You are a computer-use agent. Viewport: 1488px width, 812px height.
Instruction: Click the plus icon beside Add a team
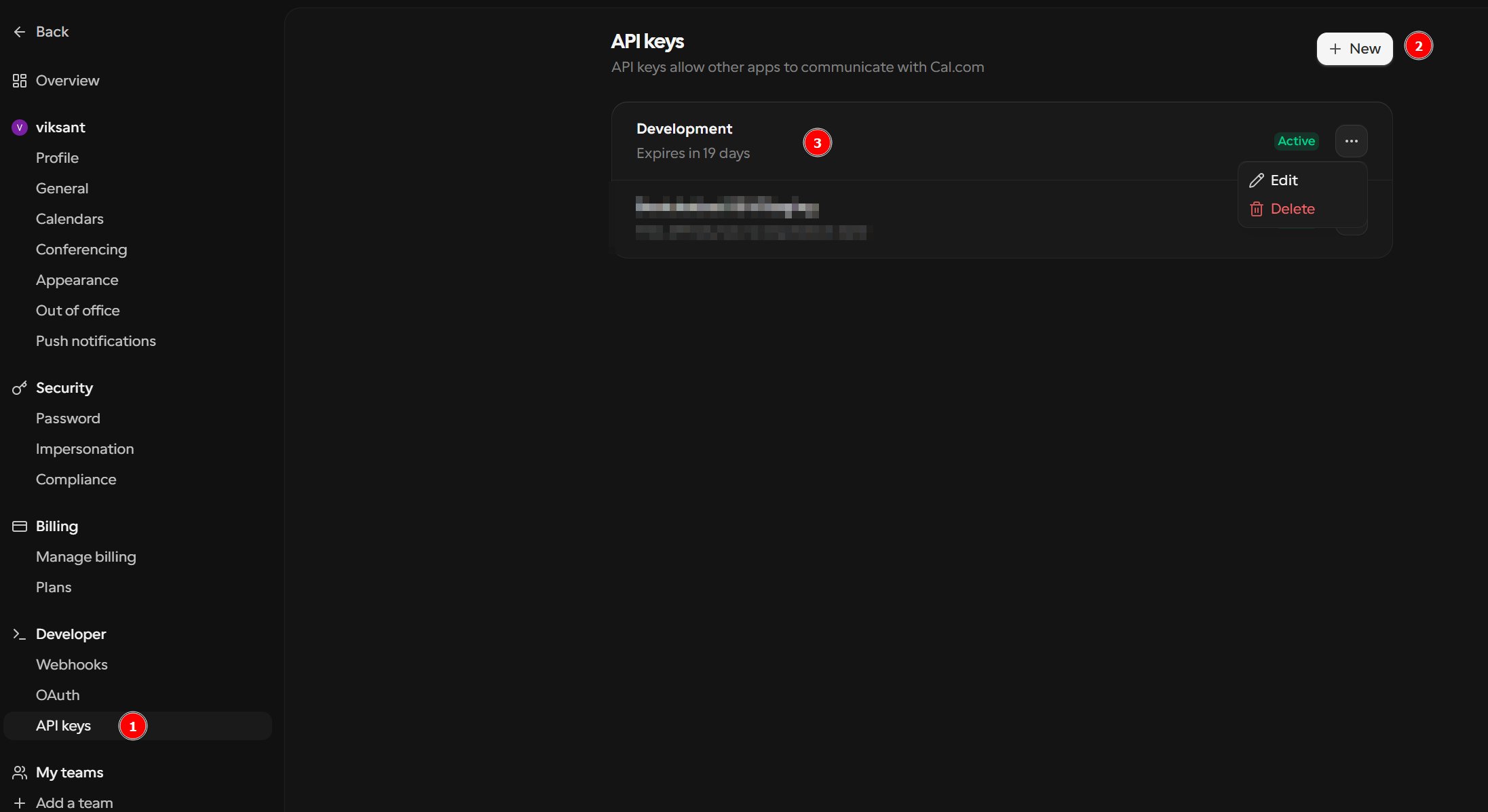coord(20,803)
